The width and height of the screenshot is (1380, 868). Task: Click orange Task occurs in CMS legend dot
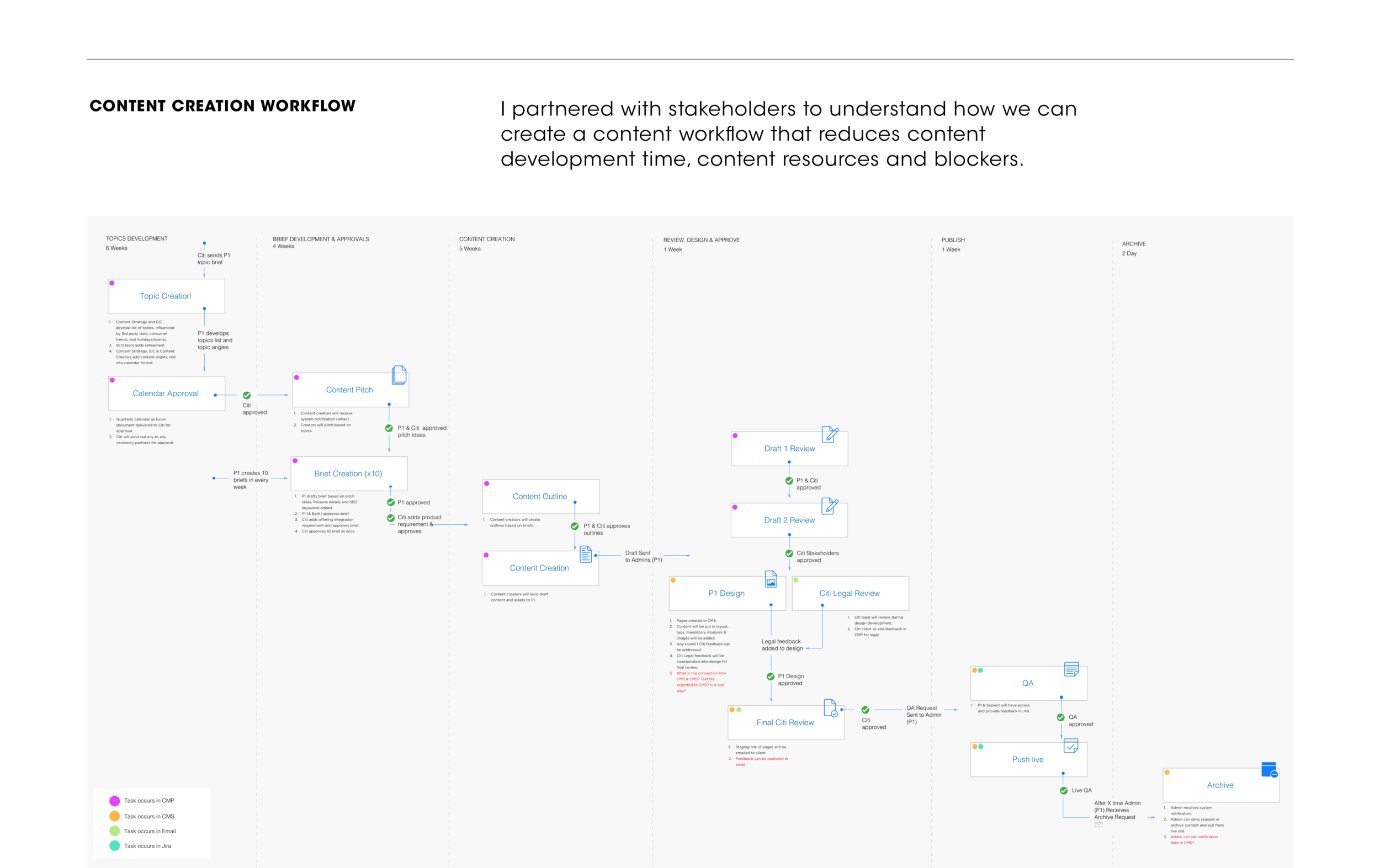pyautogui.click(x=115, y=817)
